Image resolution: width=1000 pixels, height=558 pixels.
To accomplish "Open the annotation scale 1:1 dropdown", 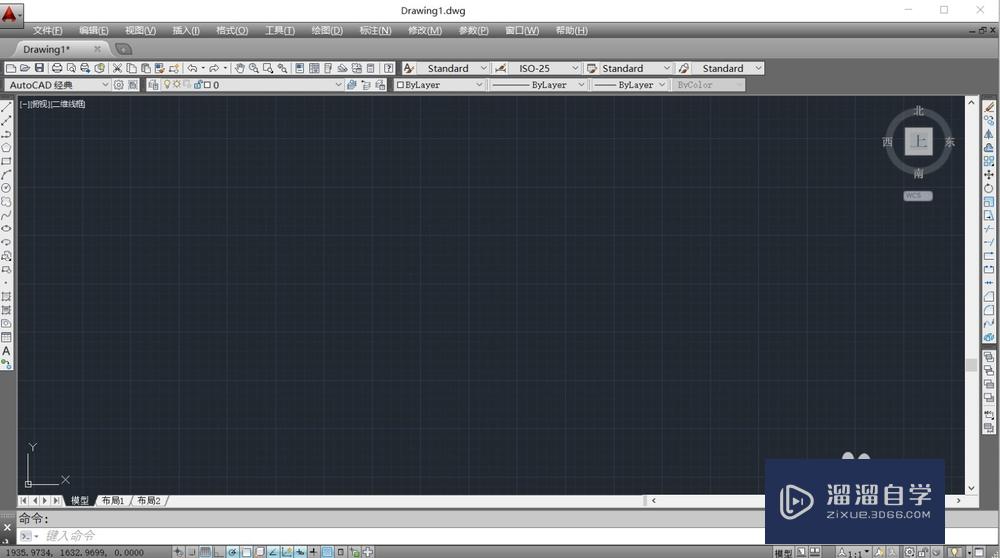I will click(866, 552).
